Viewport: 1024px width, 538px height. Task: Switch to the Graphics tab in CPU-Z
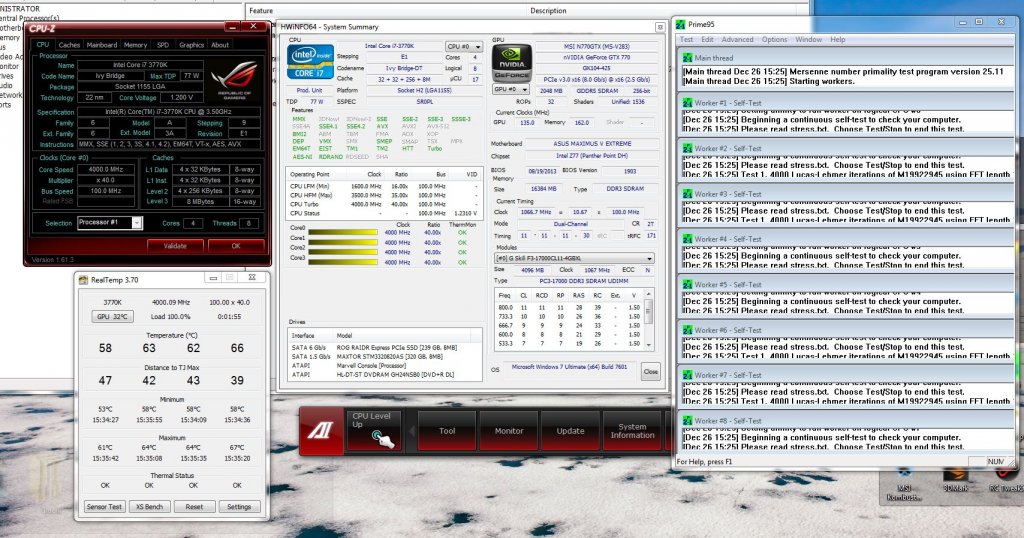tap(191, 45)
